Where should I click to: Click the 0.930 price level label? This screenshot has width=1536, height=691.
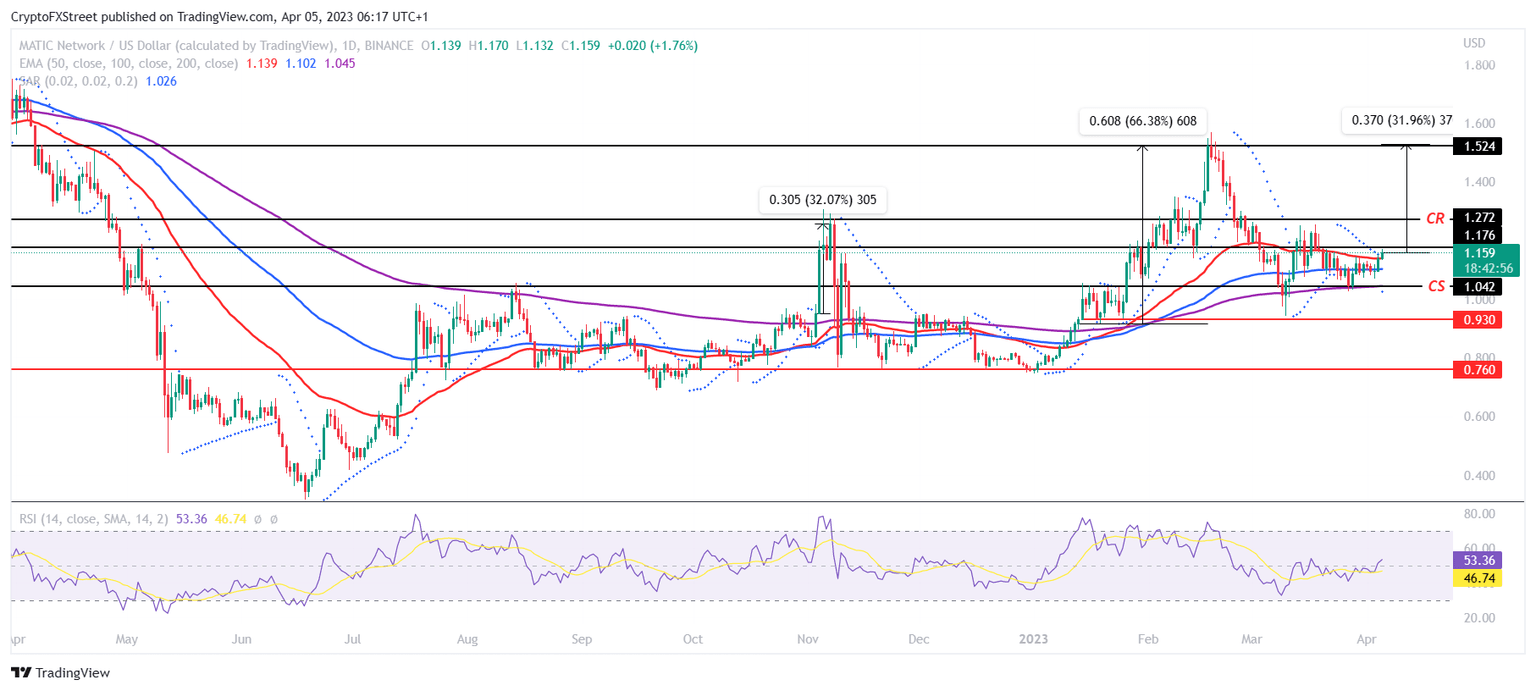(1479, 320)
